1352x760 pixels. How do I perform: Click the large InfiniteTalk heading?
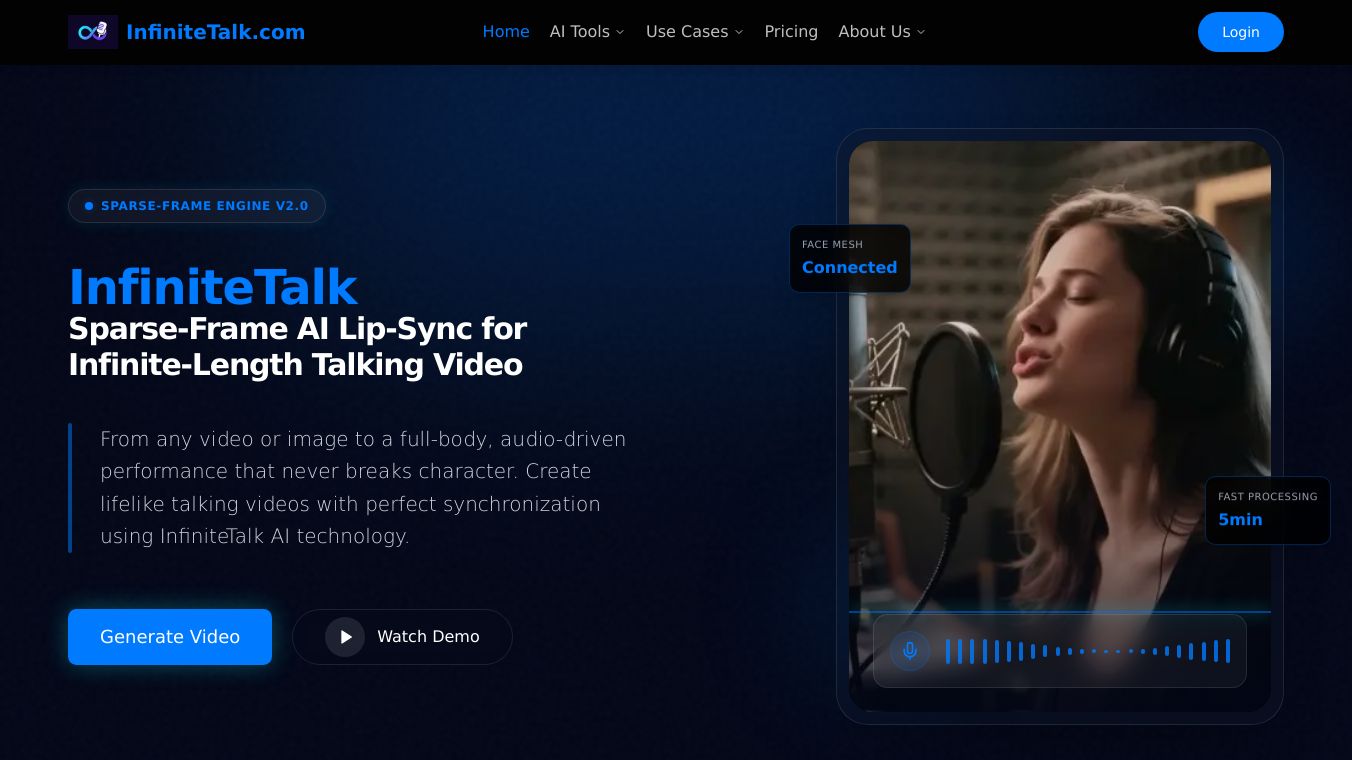click(213, 287)
